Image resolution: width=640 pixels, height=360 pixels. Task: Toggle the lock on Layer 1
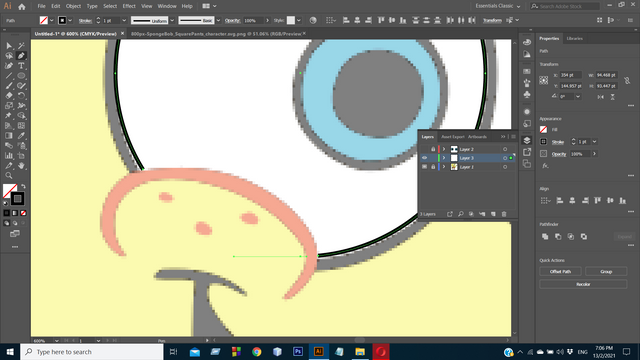pyautogui.click(x=433, y=167)
